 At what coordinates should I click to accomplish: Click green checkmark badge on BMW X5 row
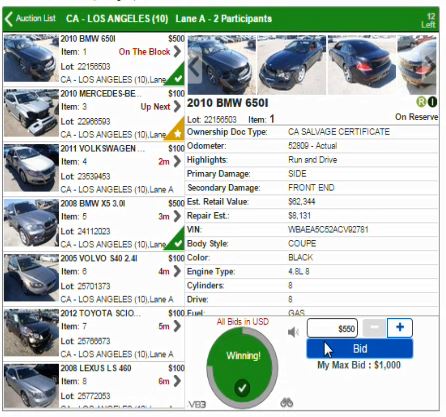177,242
